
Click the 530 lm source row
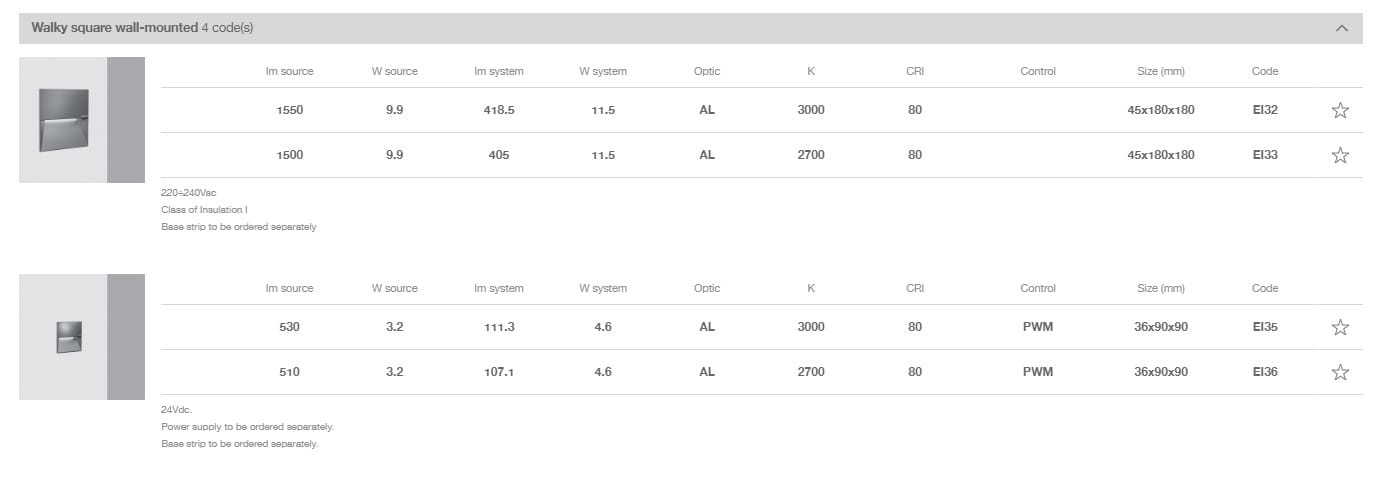click(290, 327)
